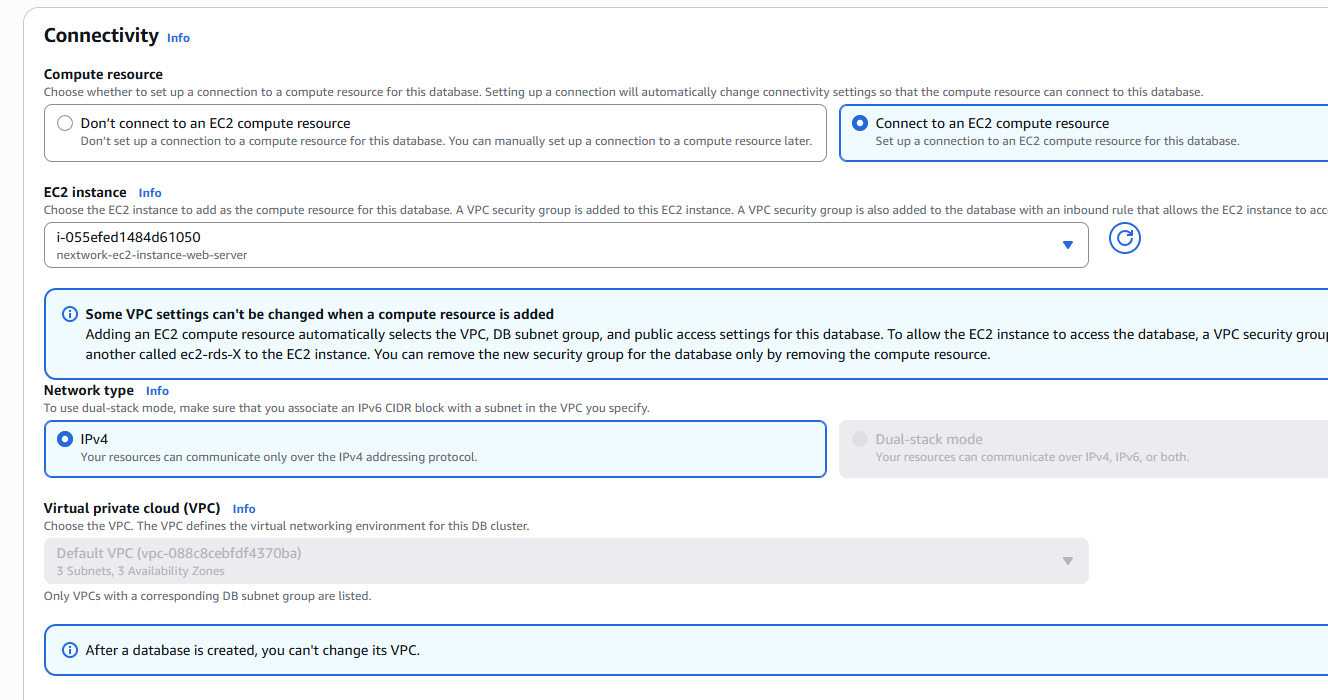Click the greyed-out VPC dropdown arrow
The image size is (1328, 700).
[1067, 561]
